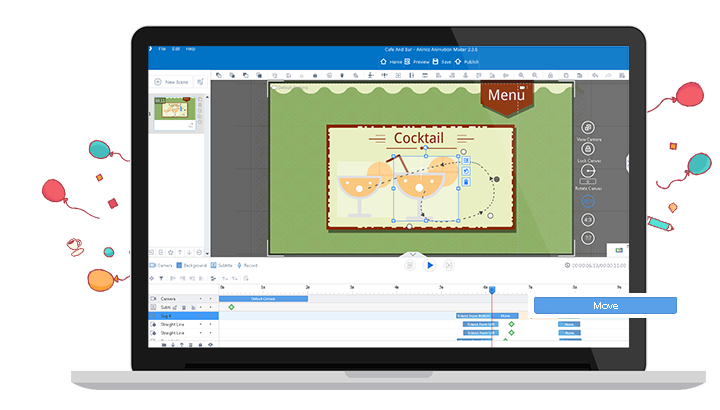Click the Publish button
This screenshot has height=410, width=720.
click(x=467, y=62)
